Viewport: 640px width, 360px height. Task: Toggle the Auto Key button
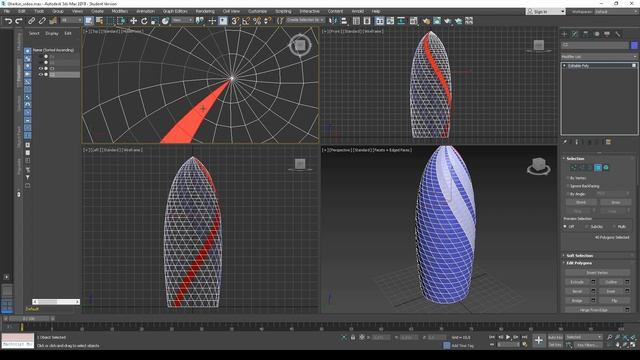coord(555,337)
